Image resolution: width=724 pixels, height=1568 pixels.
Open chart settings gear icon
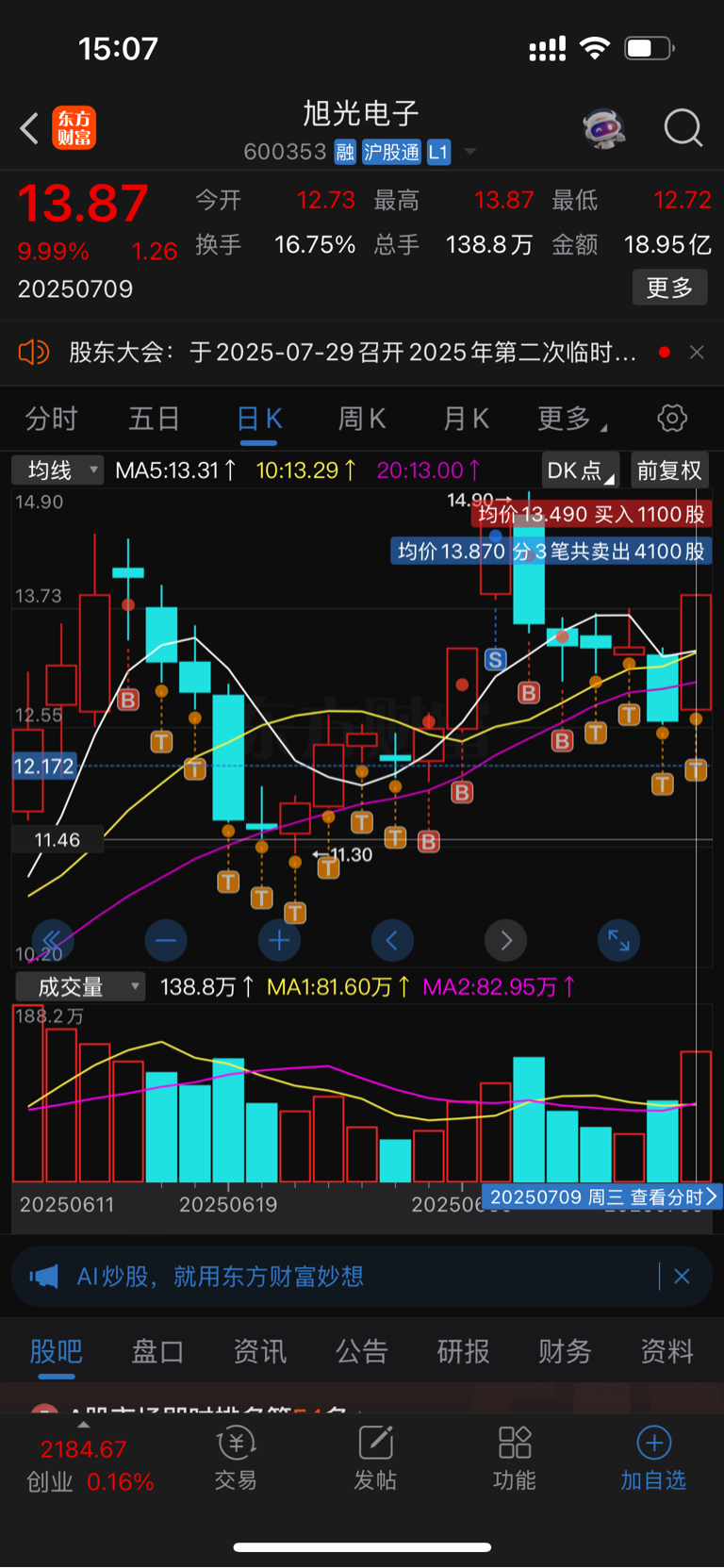[672, 418]
